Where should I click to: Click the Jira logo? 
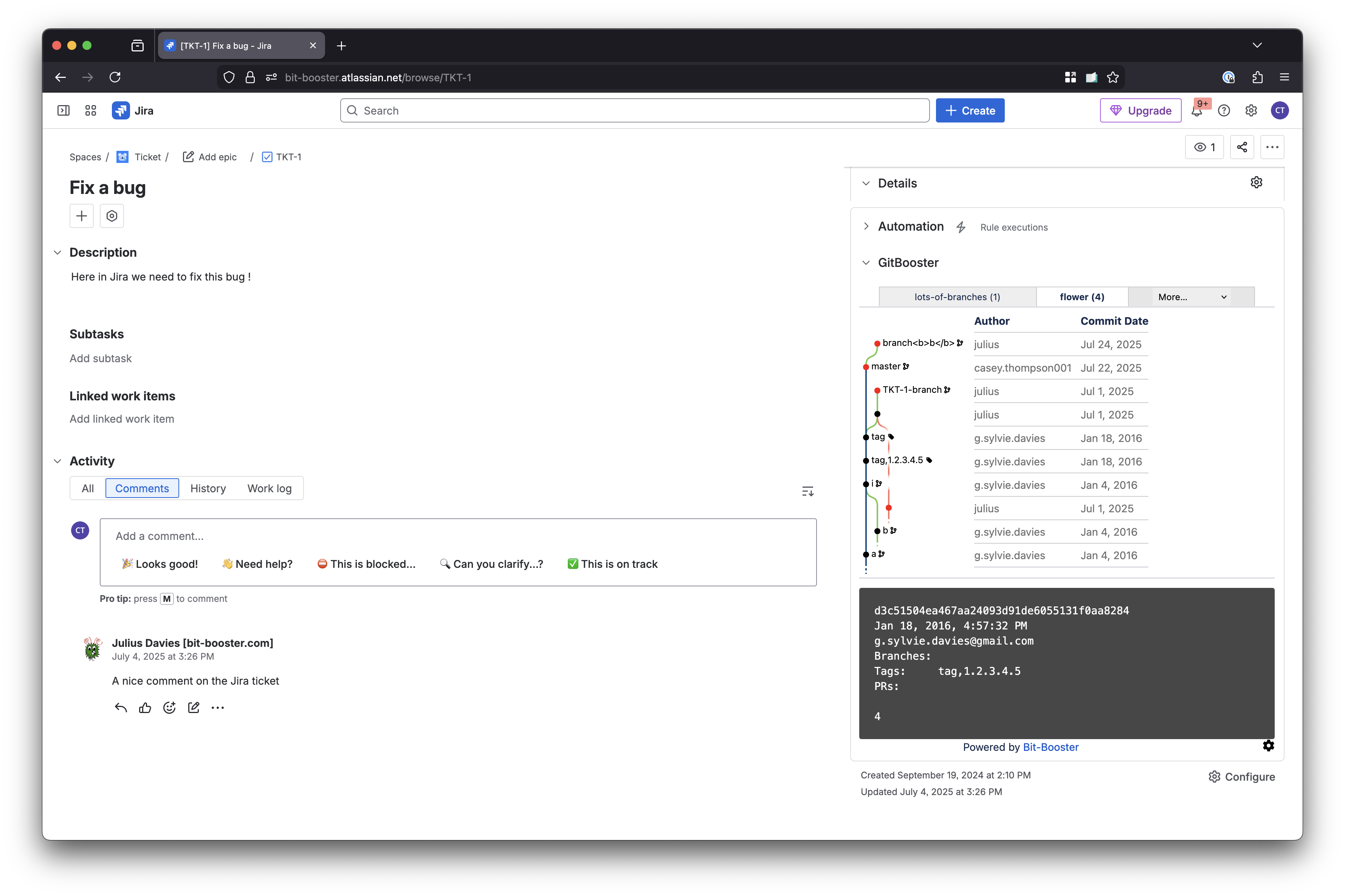point(133,110)
